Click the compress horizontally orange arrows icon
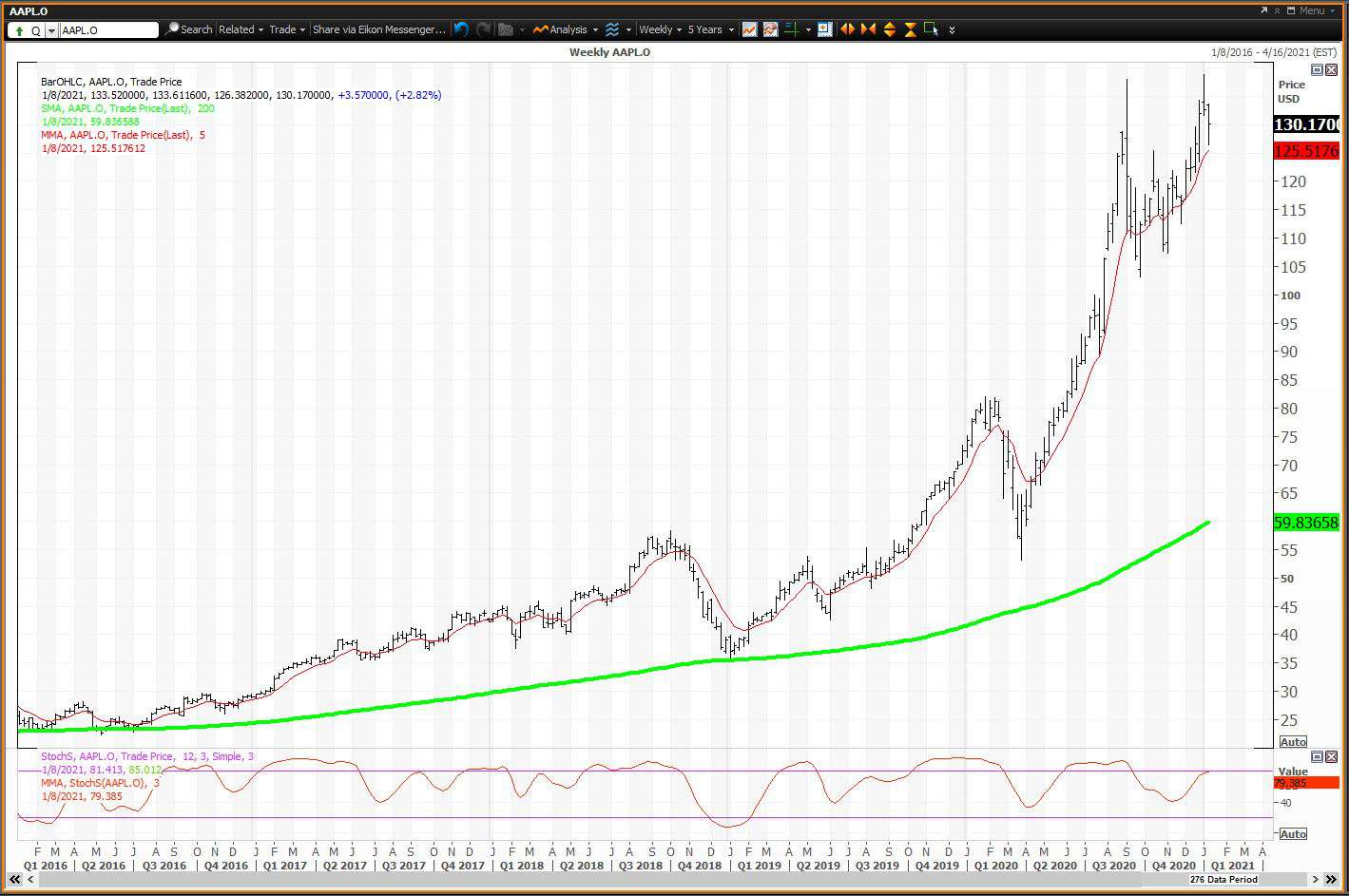Viewport: 1349px width, 896px height. [868, 29]
